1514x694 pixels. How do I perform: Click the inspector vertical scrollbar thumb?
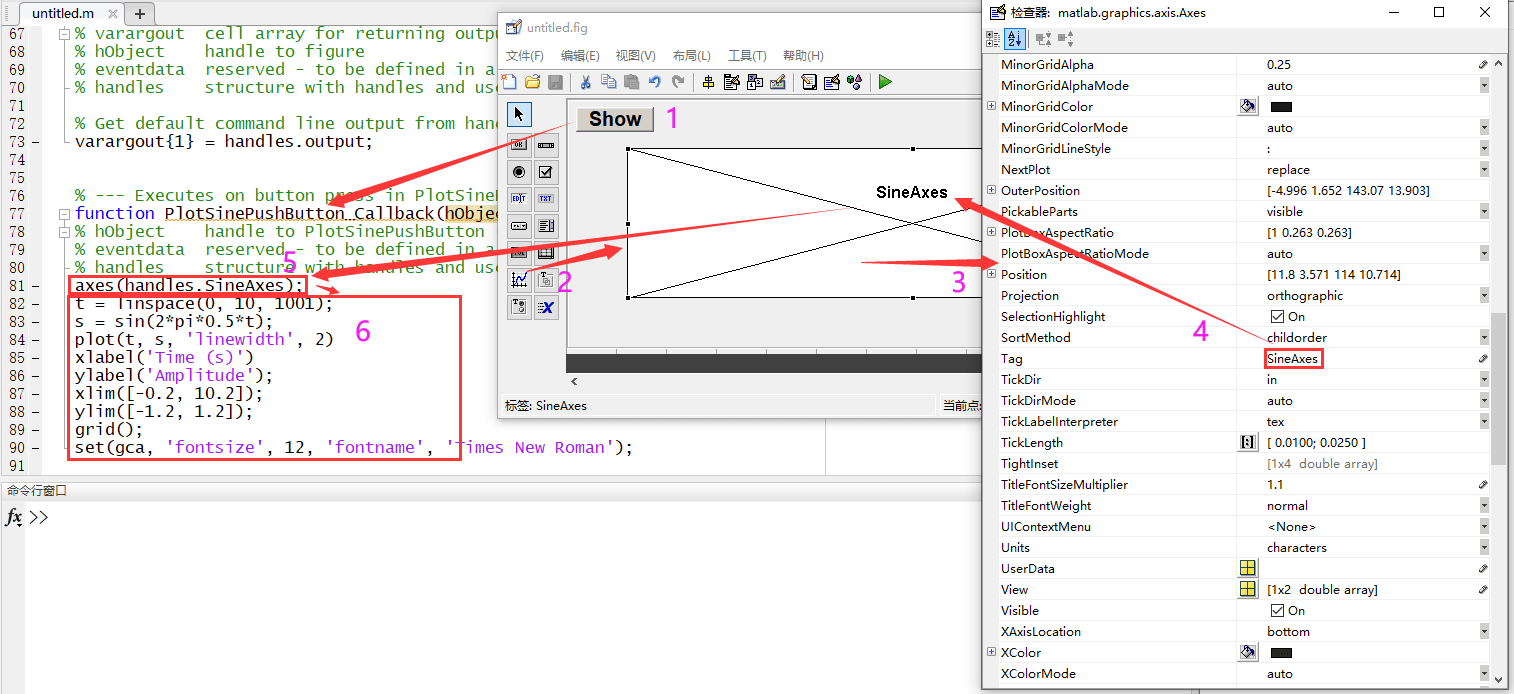coord(1498,388)
